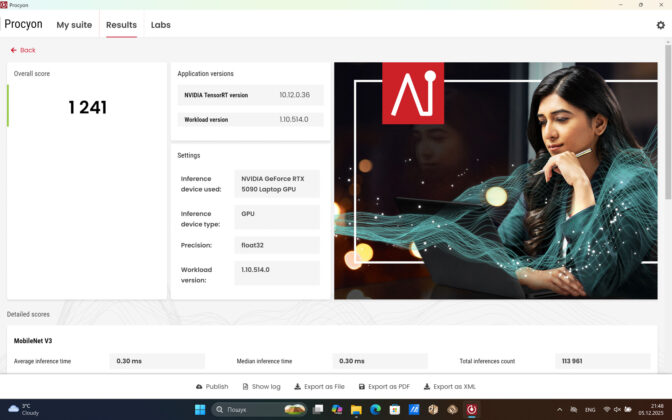Click the AI benchmark banner image
The width and height of the screenshot is (672, 420).
click(x=495, y=180)
